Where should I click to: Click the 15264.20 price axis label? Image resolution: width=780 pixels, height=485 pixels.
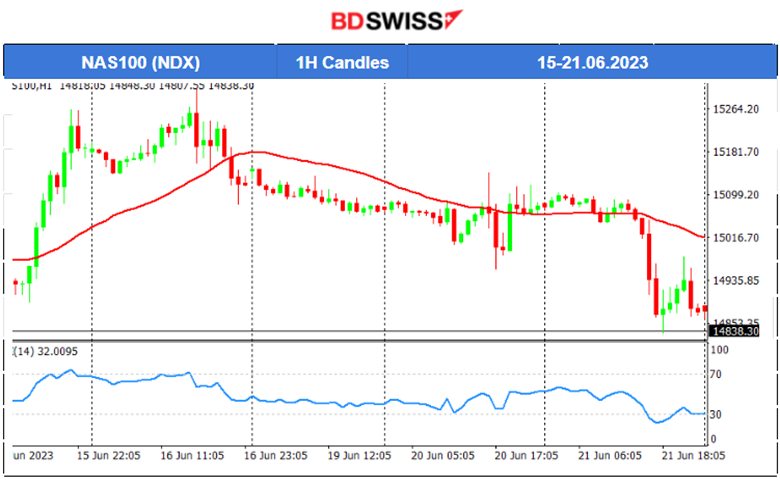pyautogui.click(x=736, y=109)
